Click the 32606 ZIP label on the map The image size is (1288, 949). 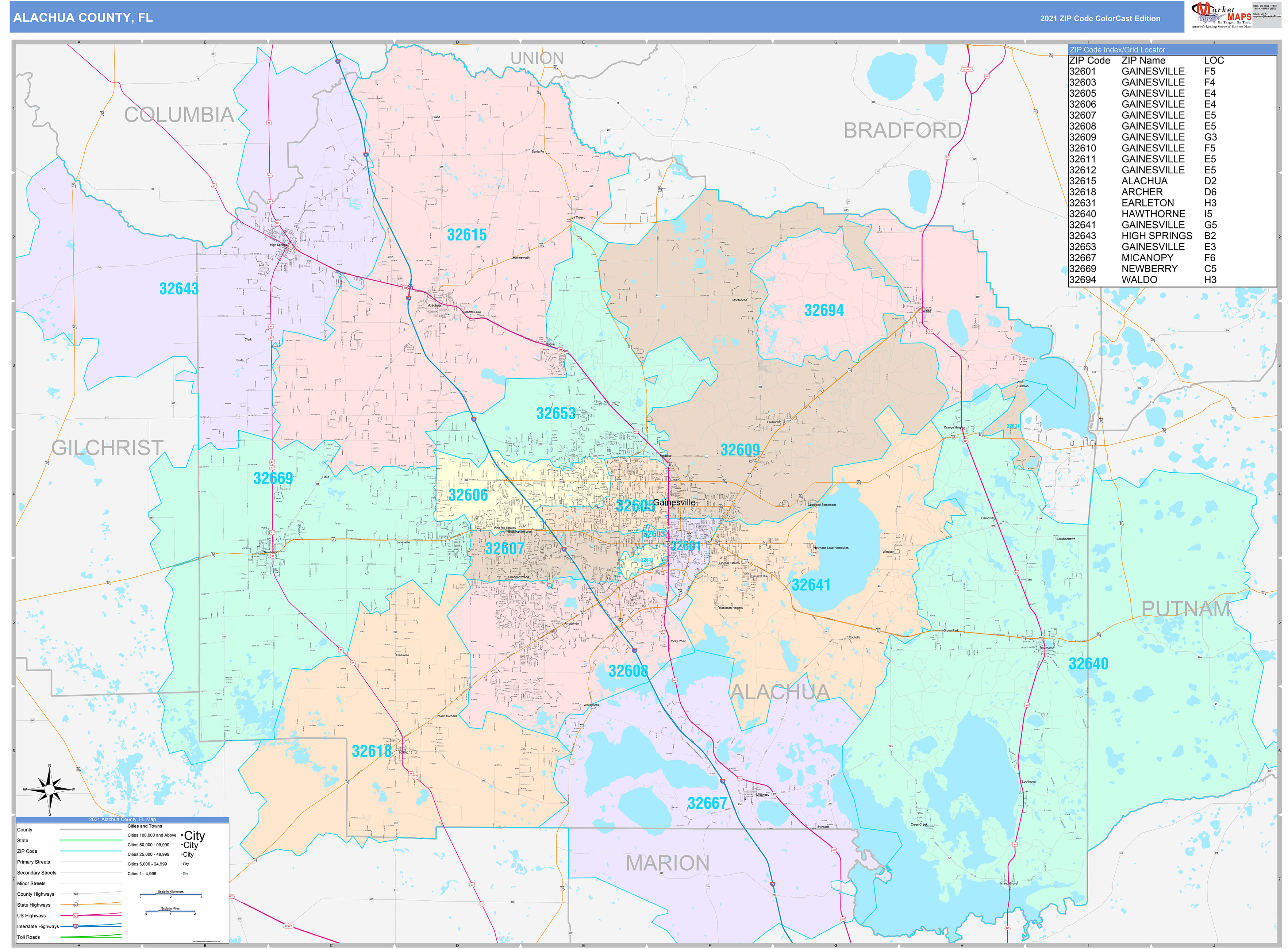[x=468, y=495]
